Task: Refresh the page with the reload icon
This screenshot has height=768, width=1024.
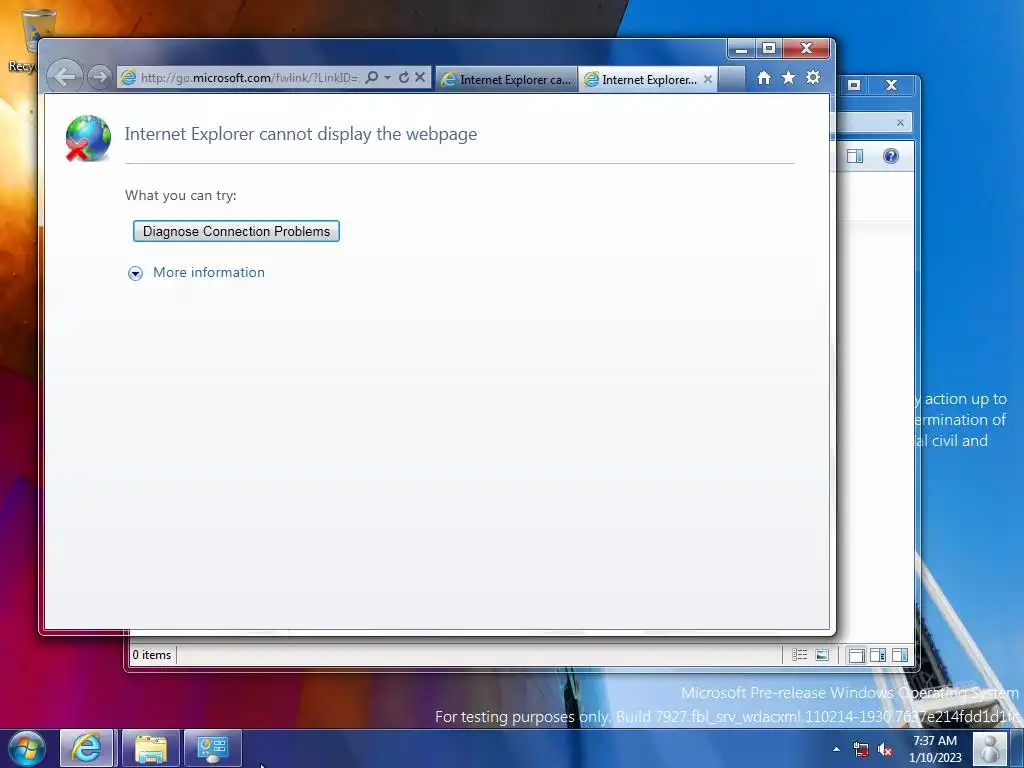Action: tap(404, 78)
